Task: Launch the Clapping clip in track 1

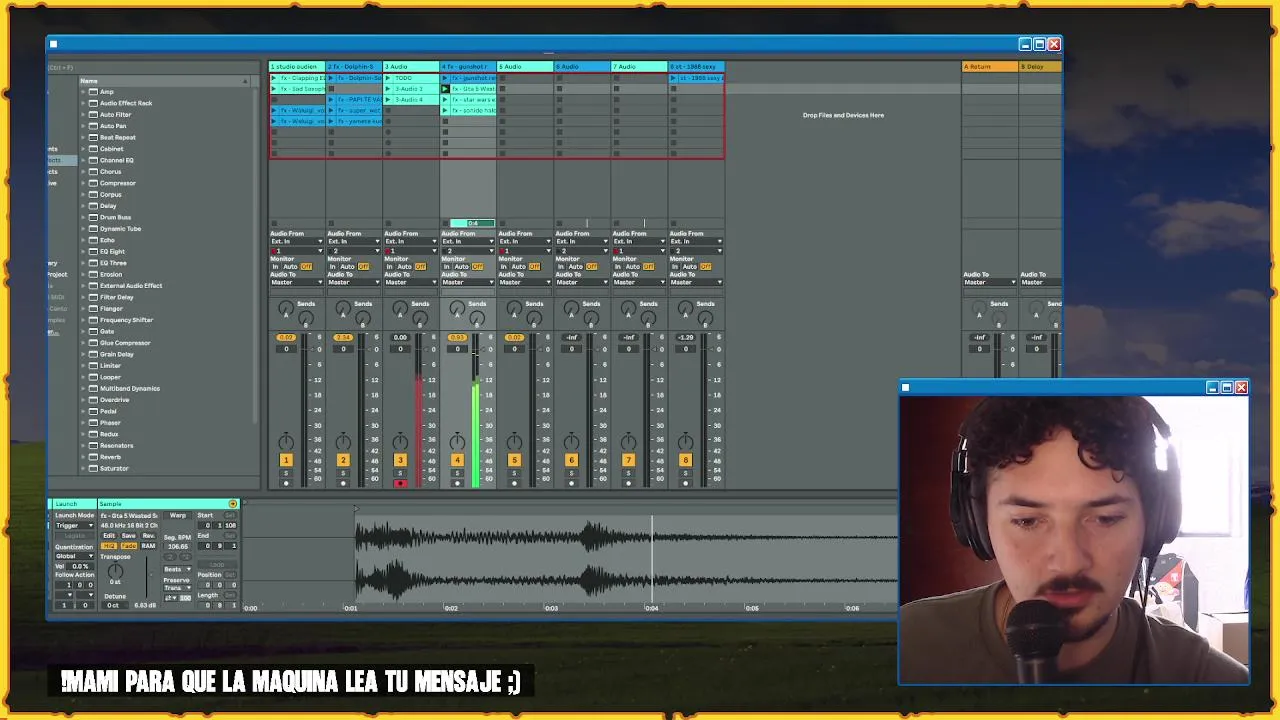Action: tap(274, 78)
